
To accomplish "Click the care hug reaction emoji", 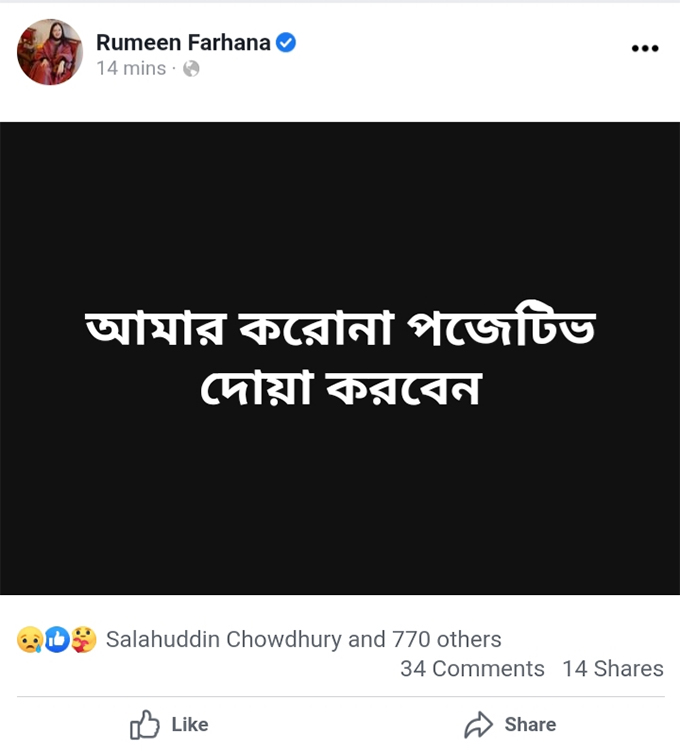I will [84, 640].
